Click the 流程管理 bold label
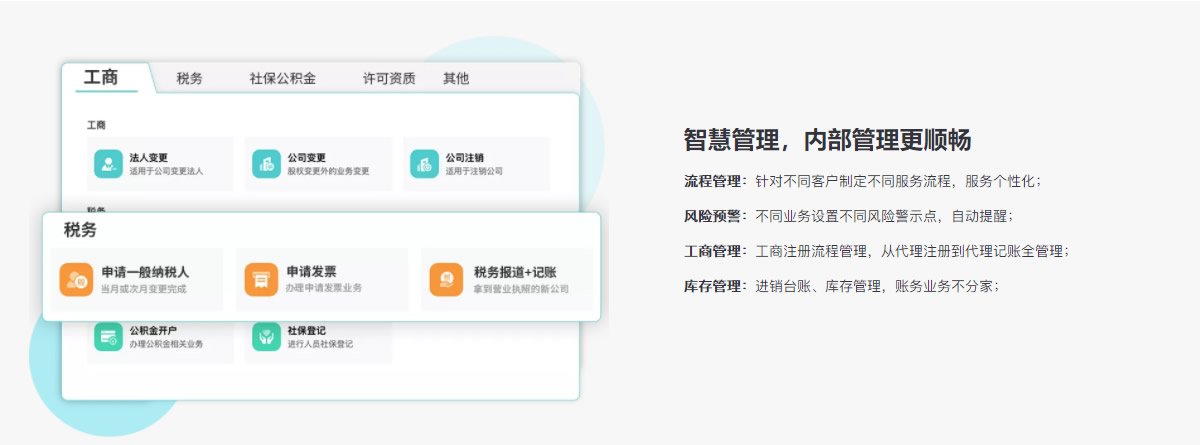This screenshot has width=1200, height=445. point(714,182)
